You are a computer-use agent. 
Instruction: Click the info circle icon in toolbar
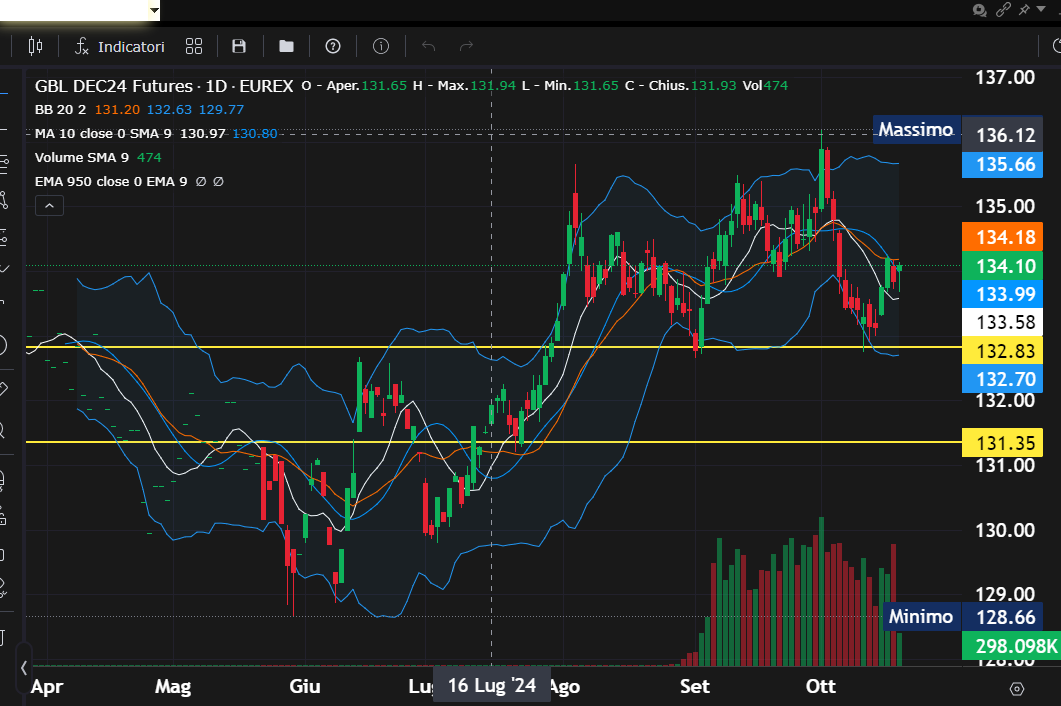(x=381, y=46)
